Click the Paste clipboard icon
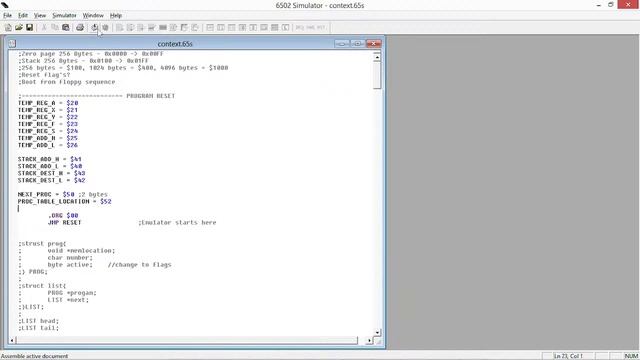Image resolution: width=640 pixels, height=360 pixels. tap(65, 27)
